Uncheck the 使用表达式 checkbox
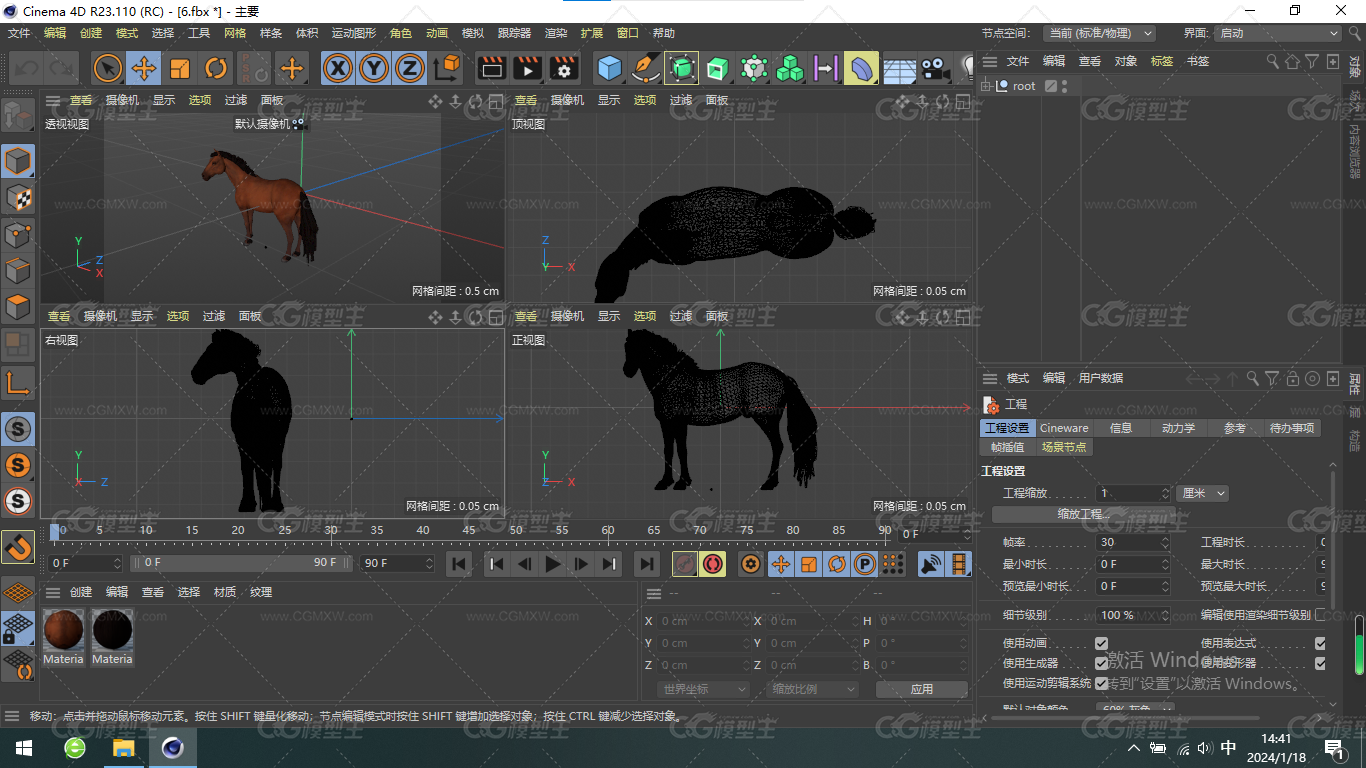Image resolution: width=1366 pixels, height=768 pixels. [1320, 643]
